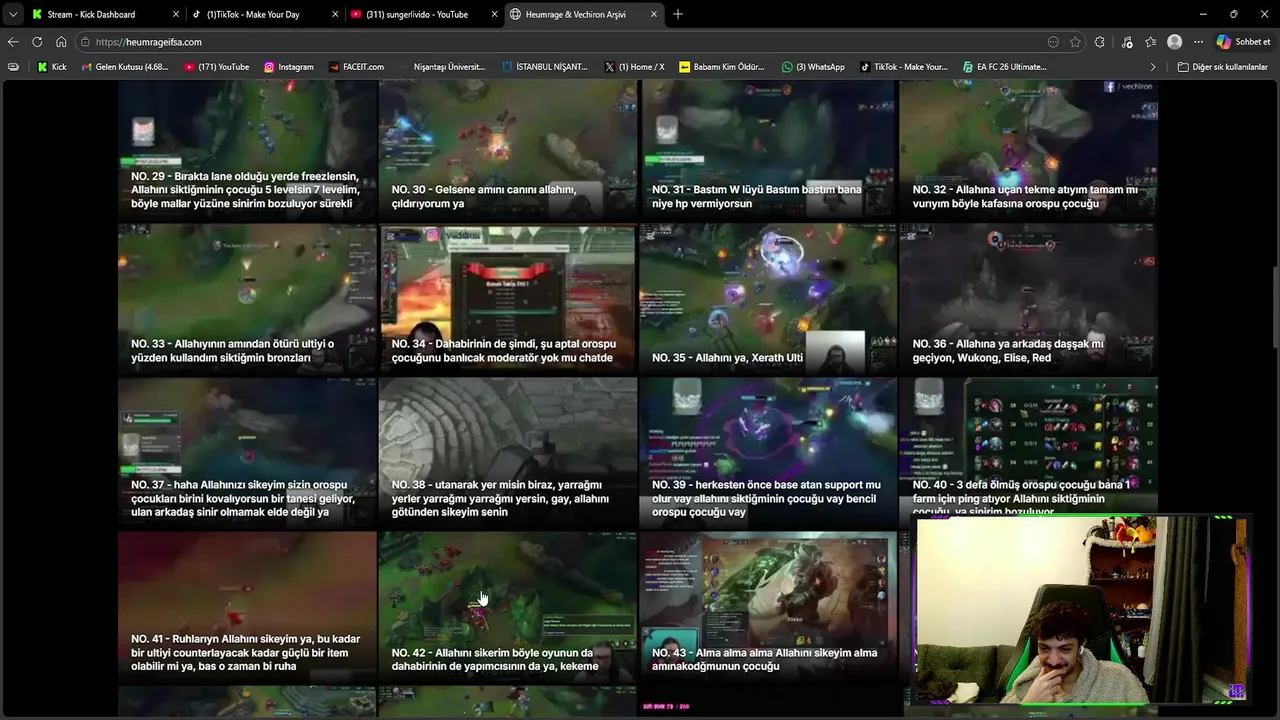Close the Heumrage & Vechiron Arşivi tab

pos(654,14)
